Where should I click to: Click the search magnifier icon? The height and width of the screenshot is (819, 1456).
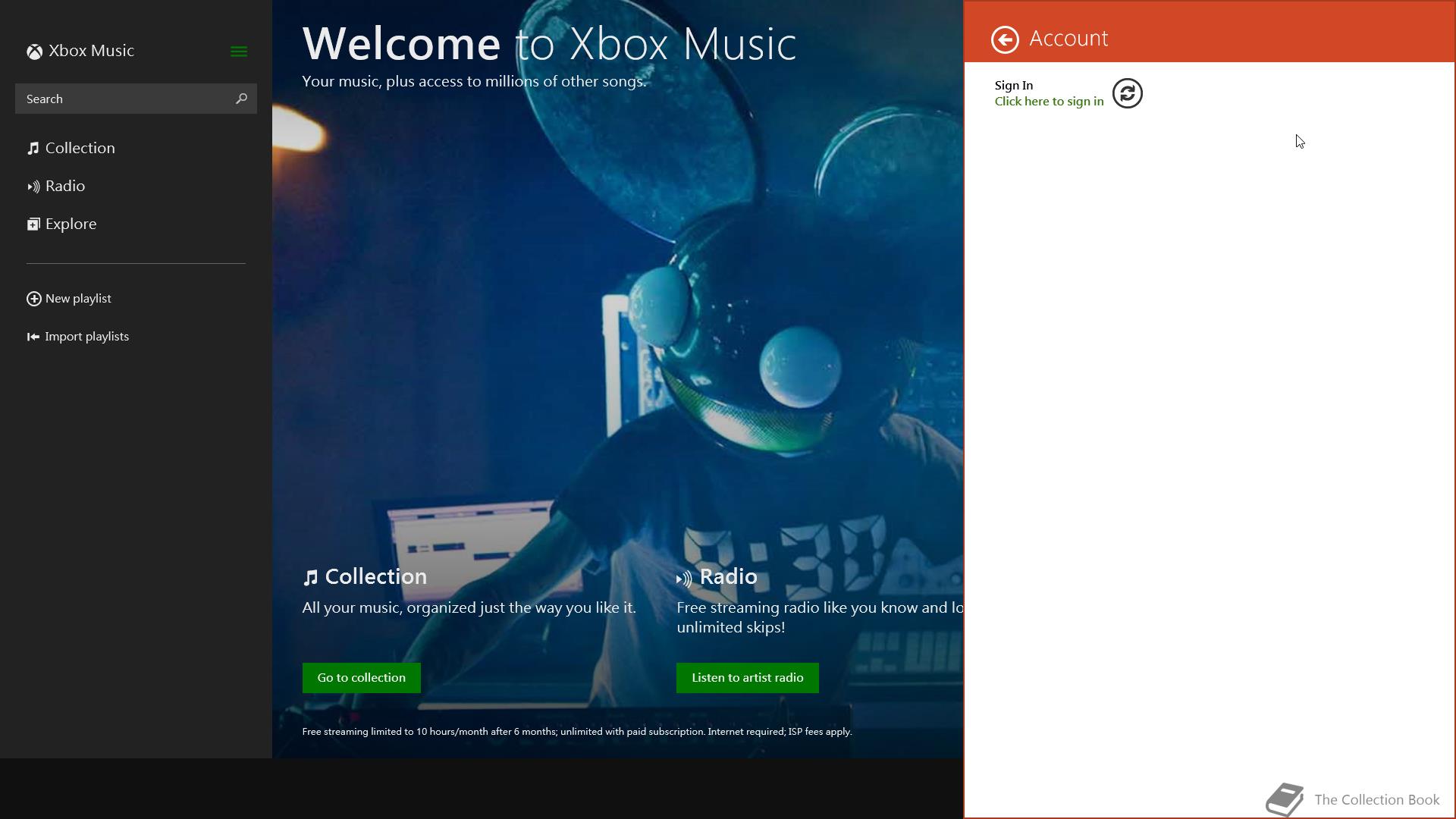pyautogui.click(x=241, y=99)
